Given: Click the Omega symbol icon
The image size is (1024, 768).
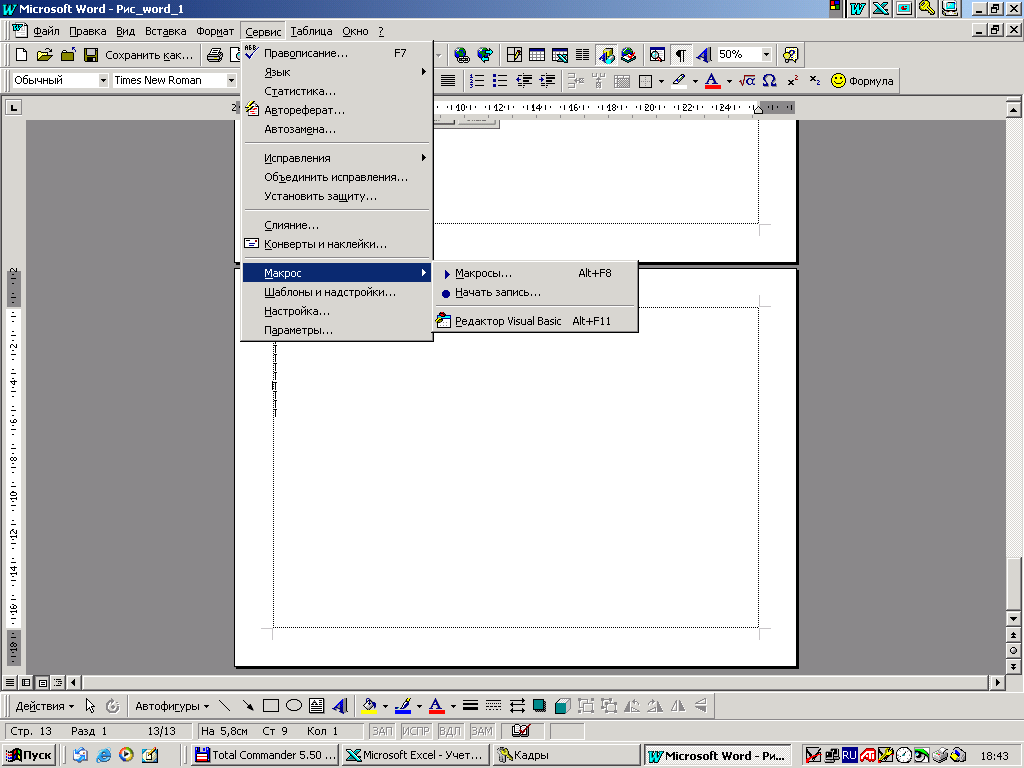Looking at the screenshot, I should click(x=769, y=80).
